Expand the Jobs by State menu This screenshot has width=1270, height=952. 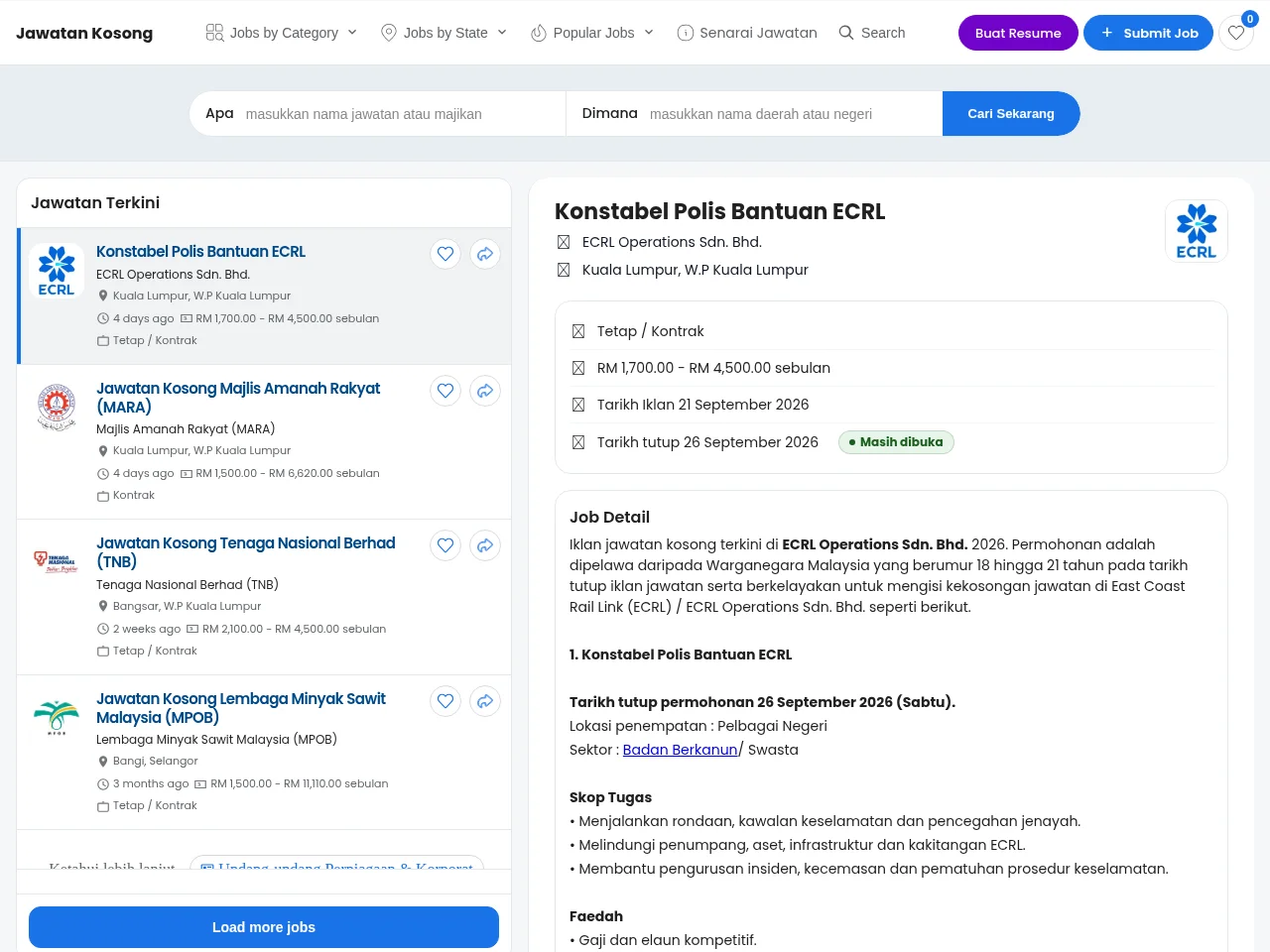444,33
